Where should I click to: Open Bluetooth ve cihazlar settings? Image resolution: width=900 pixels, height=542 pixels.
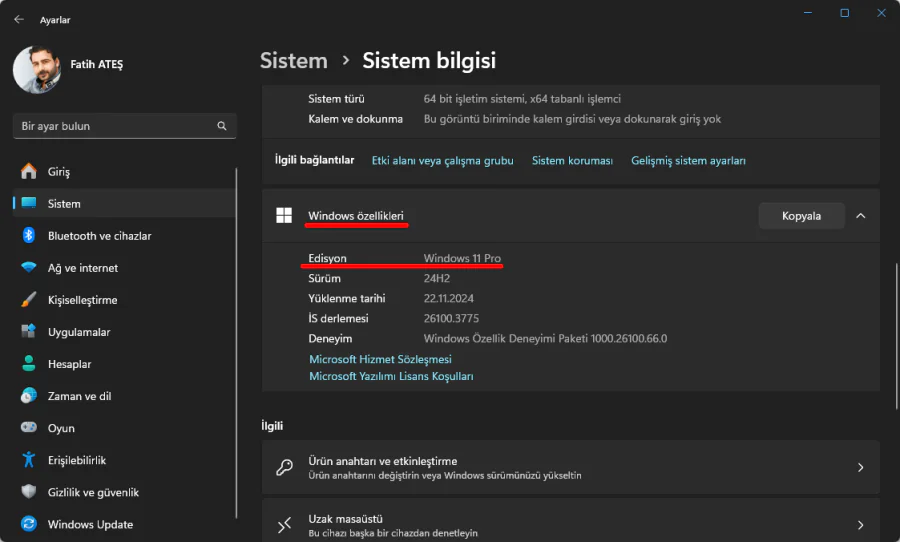[123, 235]
